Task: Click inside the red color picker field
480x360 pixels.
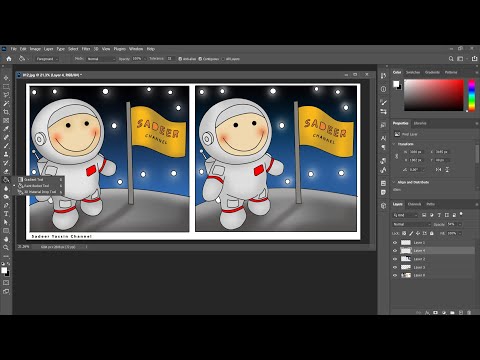Action: 434,95
